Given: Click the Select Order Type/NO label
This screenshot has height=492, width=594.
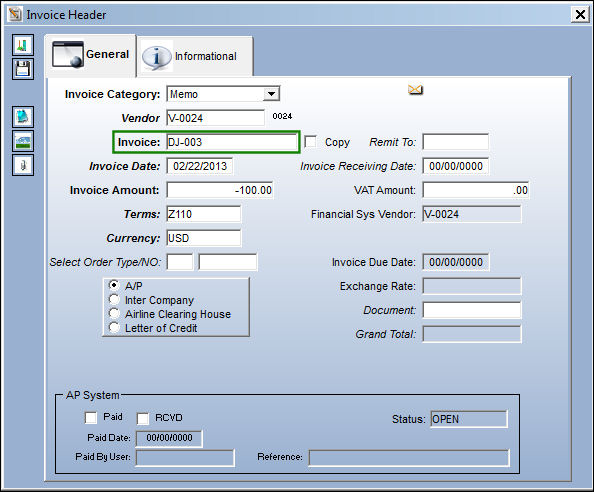Looking at the screenshot, I should (x=105, y=262).
